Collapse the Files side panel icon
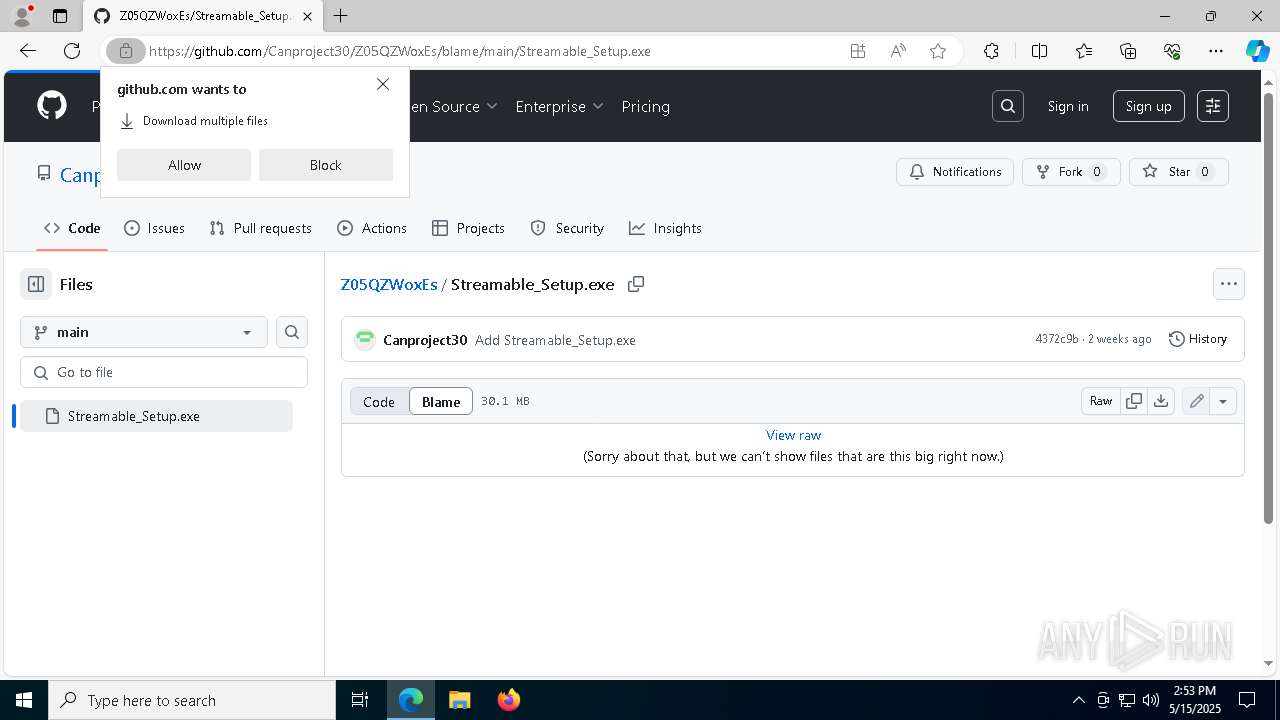The width and height of the screenshot is (1280, 720). coord(36,284)
